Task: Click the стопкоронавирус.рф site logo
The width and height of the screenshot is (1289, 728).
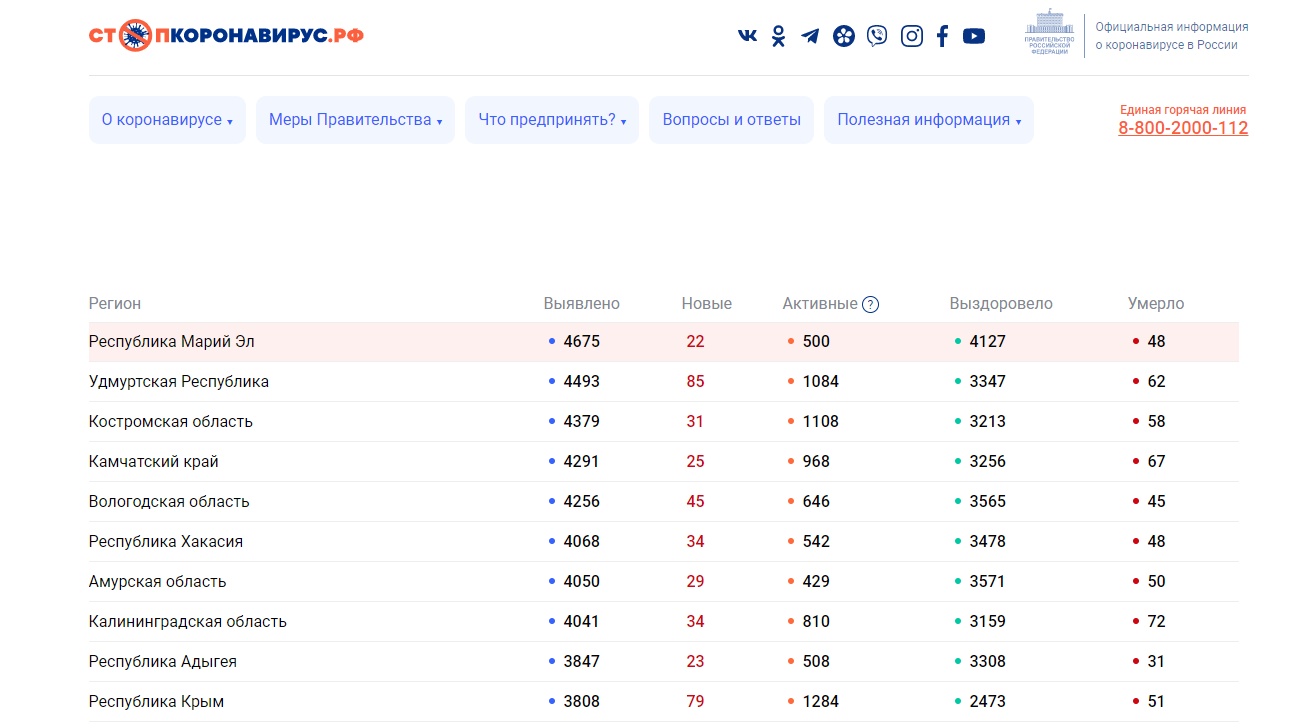Action: [x=226, y=35]
